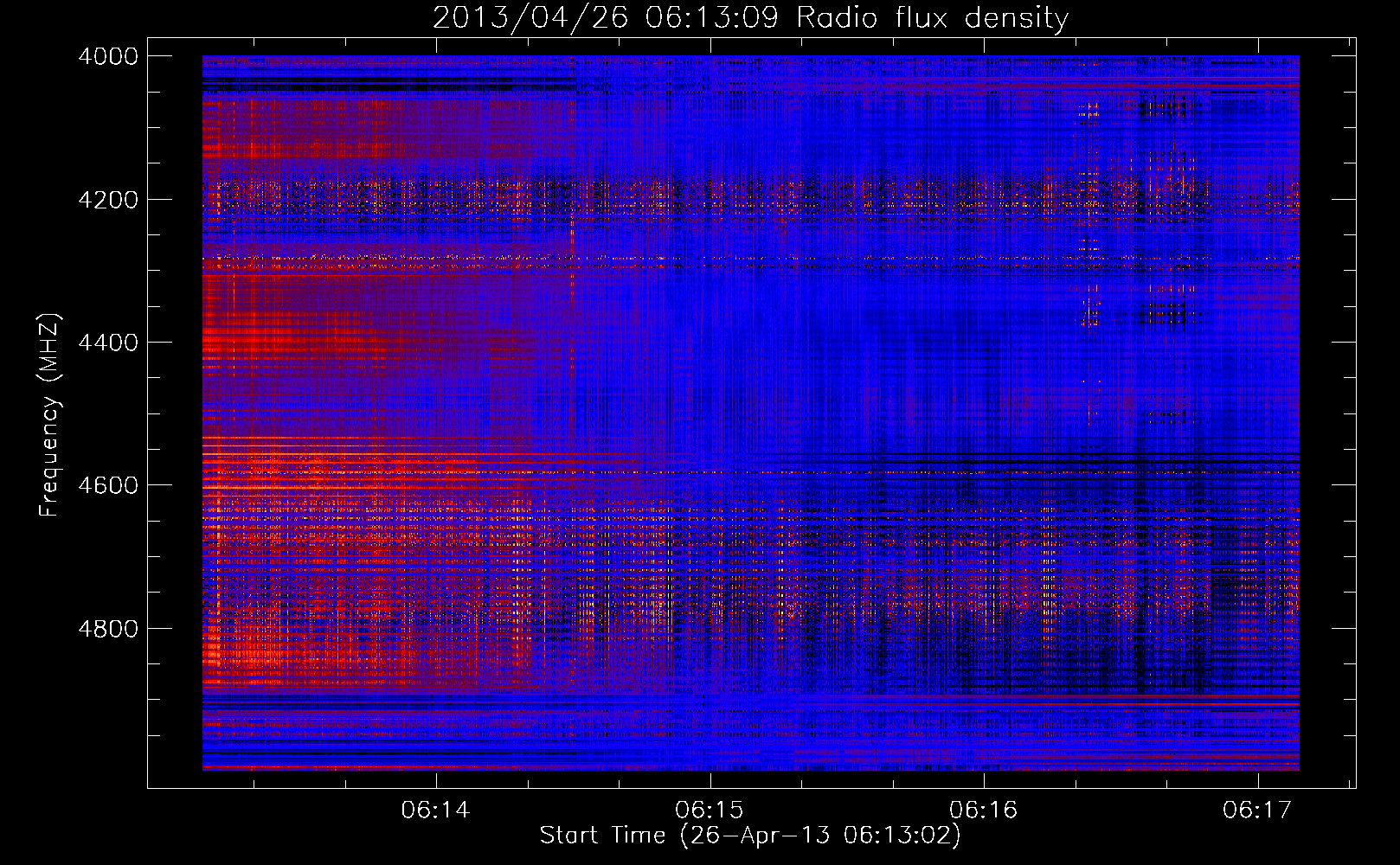Select the 4400 frequency tick label
This screenshot has width=1400, height=865.
108,343
